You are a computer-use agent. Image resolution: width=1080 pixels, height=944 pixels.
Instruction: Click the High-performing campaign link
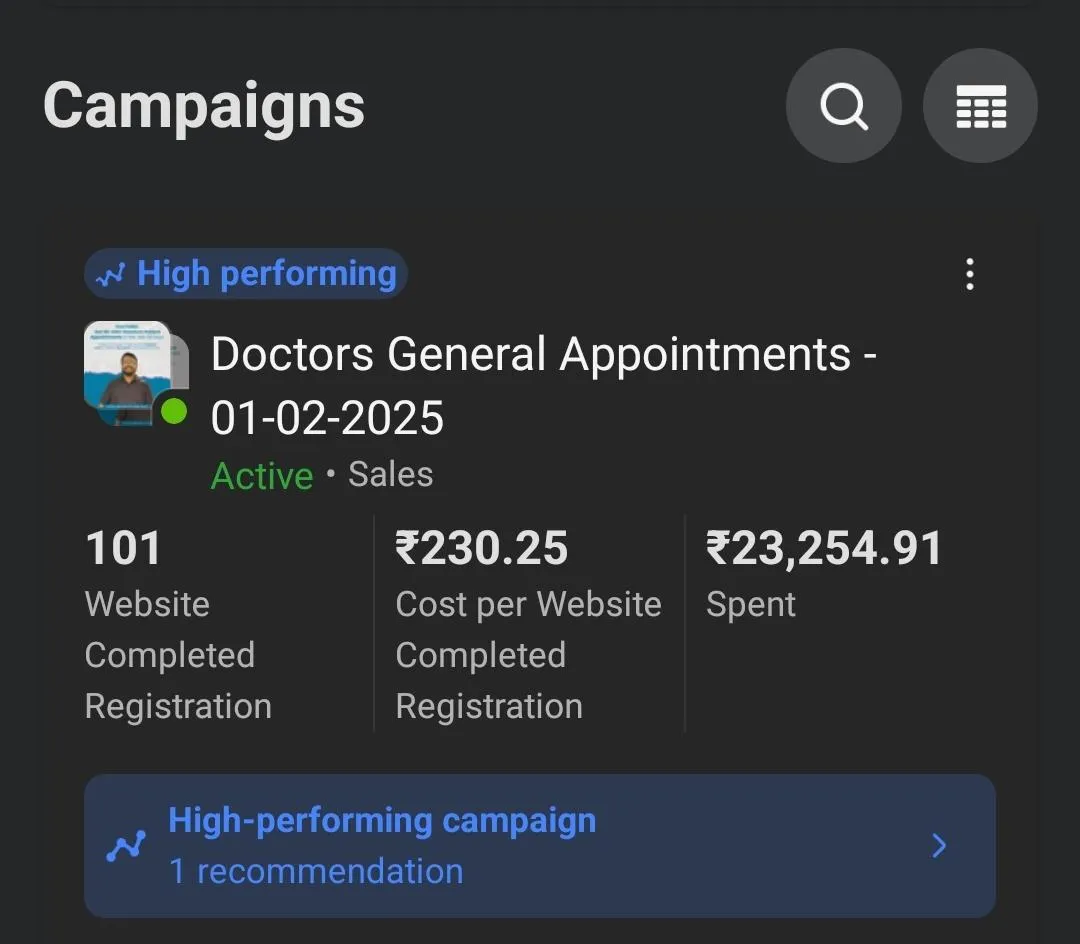click(382, 821)
